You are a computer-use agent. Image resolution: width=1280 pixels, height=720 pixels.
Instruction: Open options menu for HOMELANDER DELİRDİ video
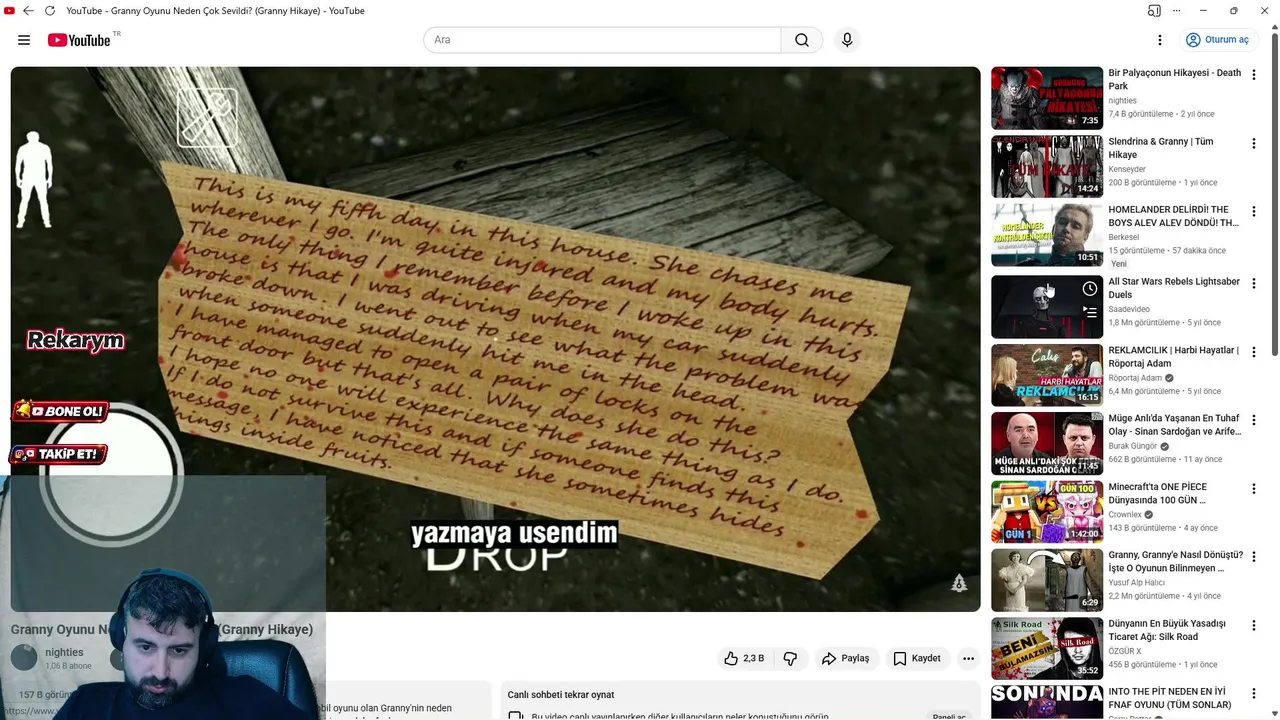click(x=1254, y=212)
